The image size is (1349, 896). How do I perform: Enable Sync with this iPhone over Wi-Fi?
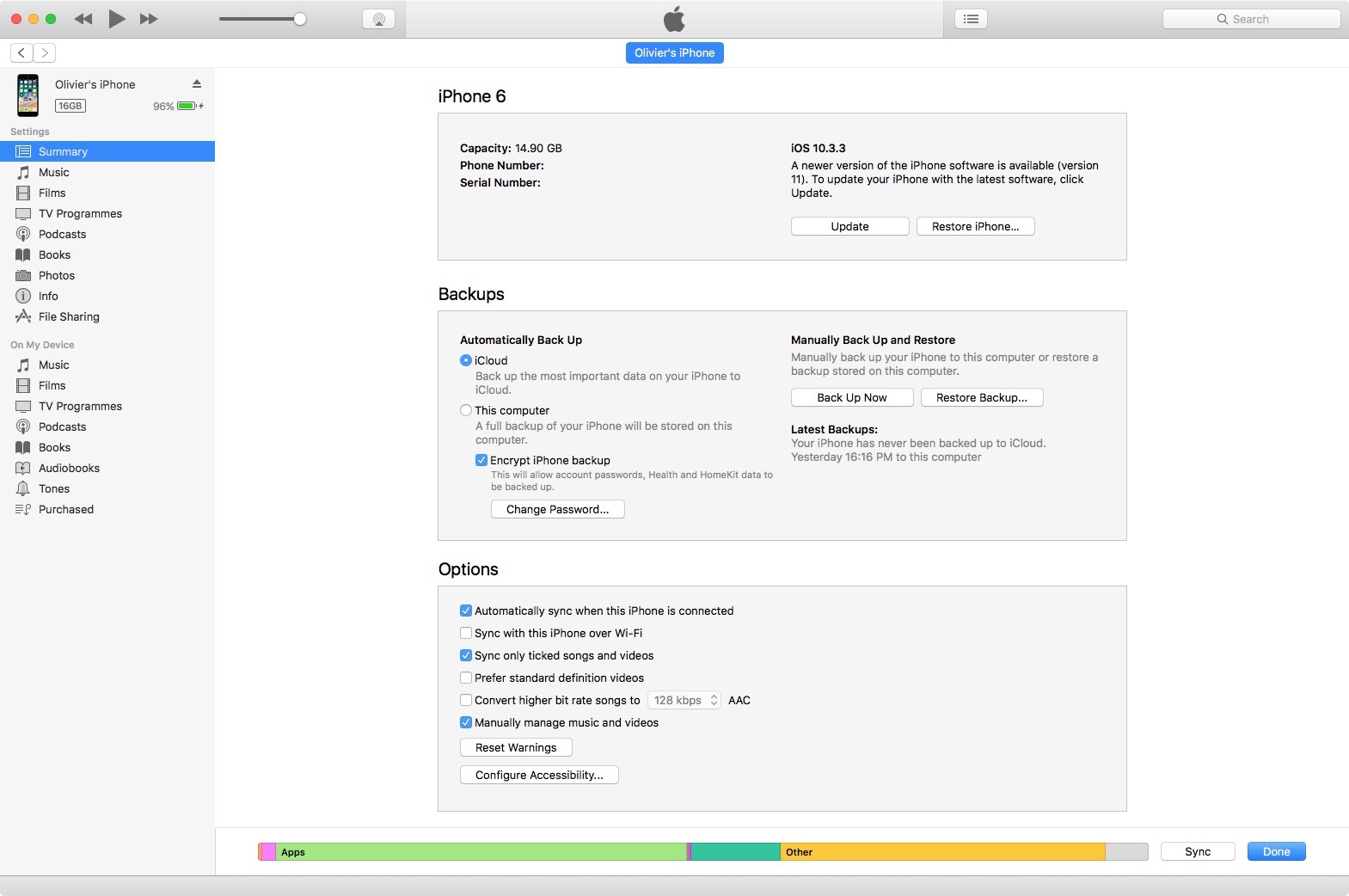[466, 633]
